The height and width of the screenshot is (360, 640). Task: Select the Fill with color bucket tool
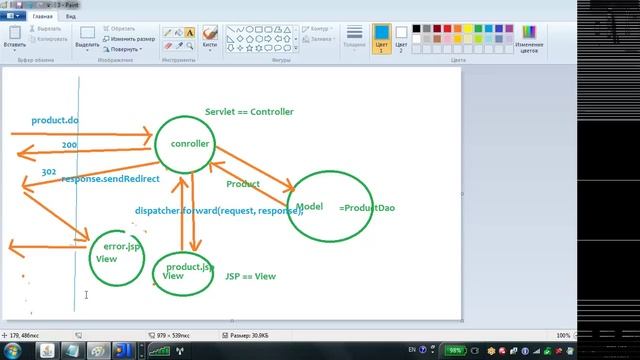[x=179, y=33]
